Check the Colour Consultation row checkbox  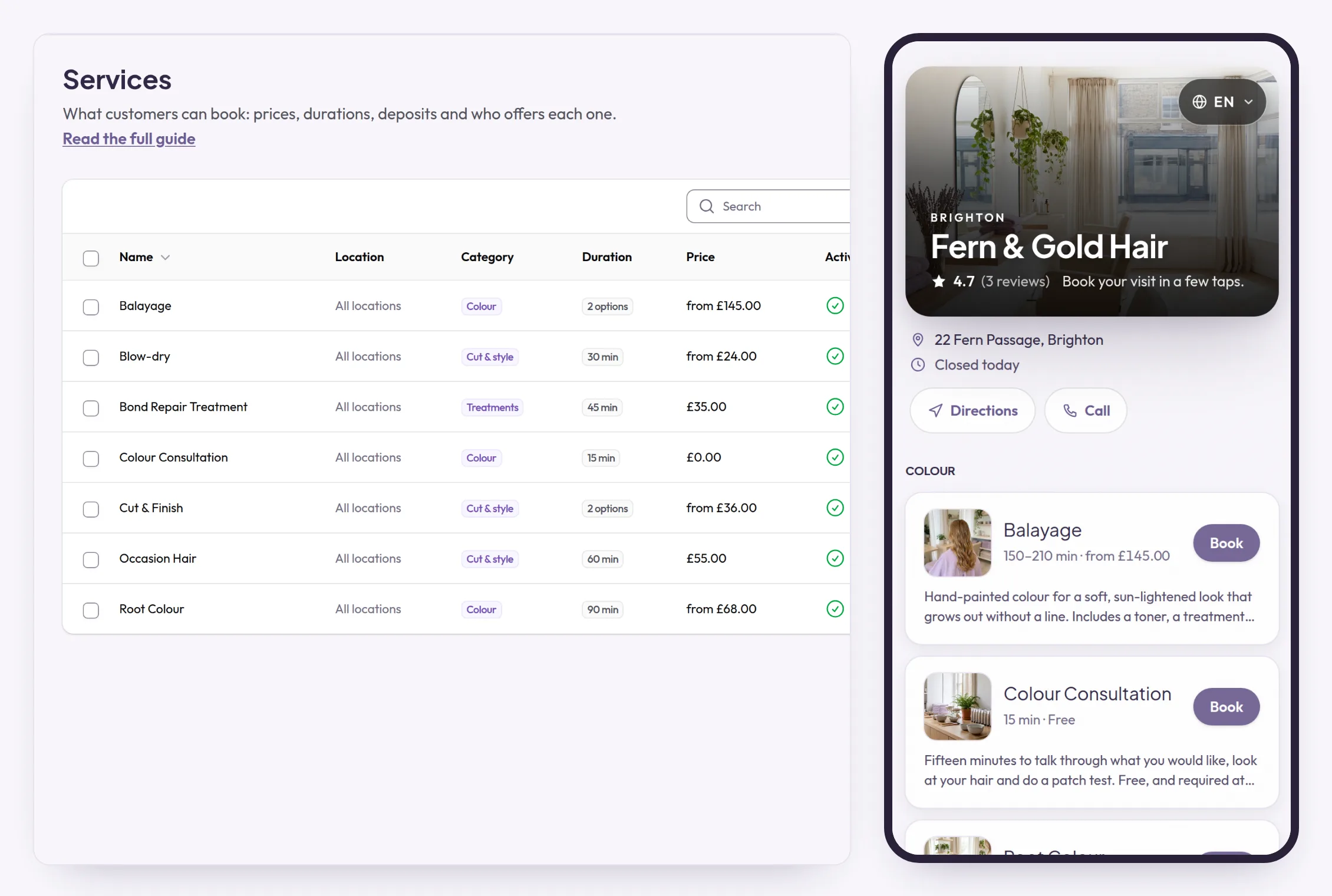click(x=91, y=459)
